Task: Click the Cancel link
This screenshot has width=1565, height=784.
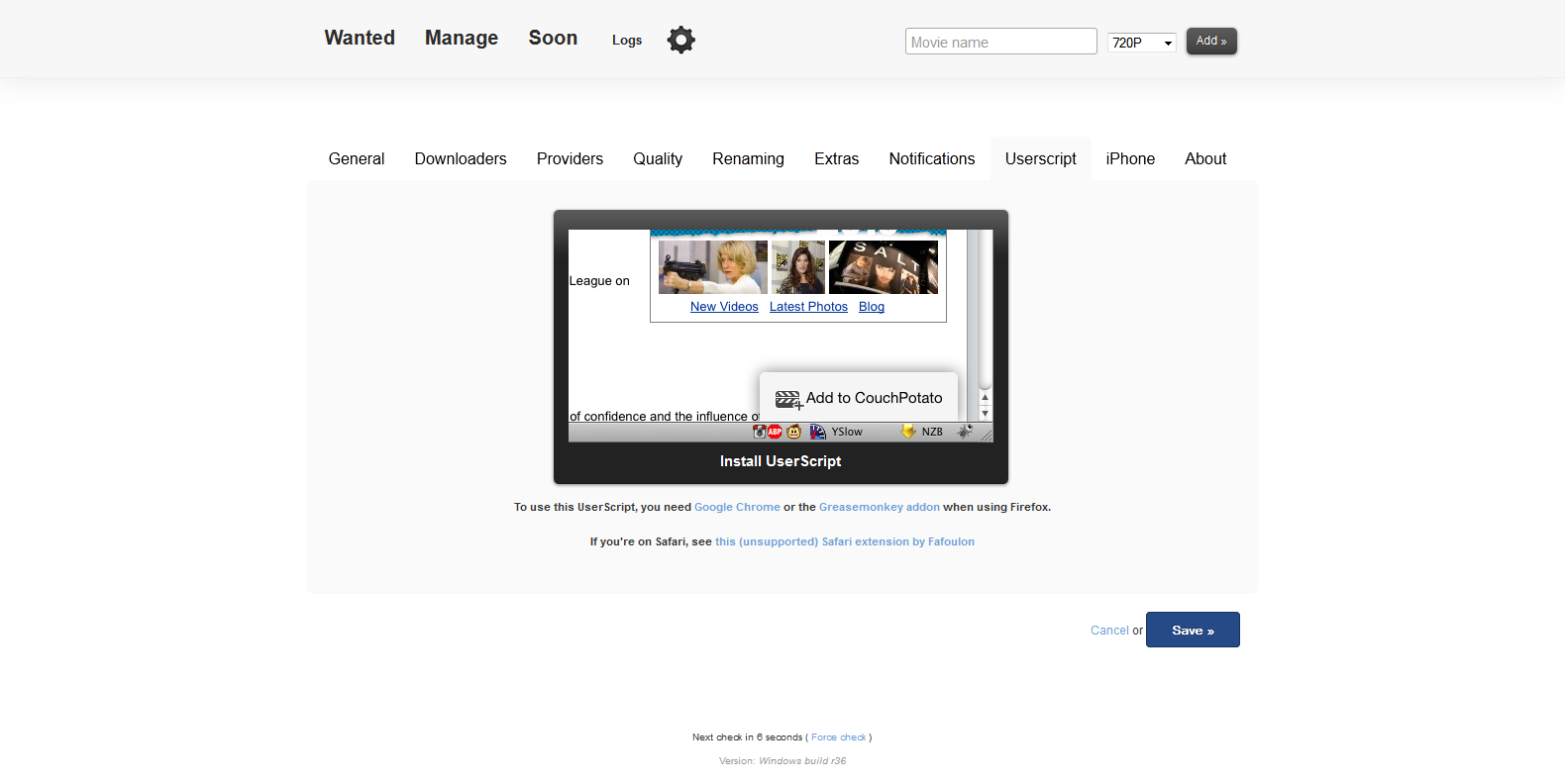Action: tap(1109, 631)
